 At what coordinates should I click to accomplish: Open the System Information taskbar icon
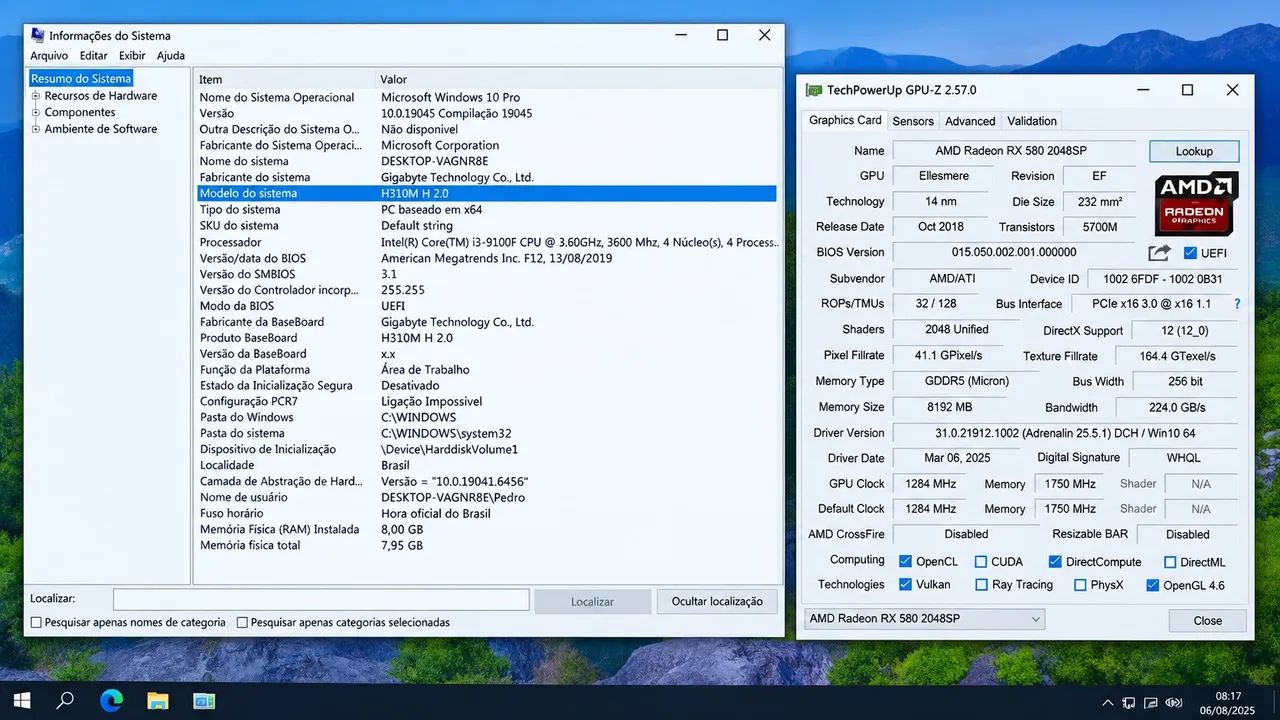point(204,701)
